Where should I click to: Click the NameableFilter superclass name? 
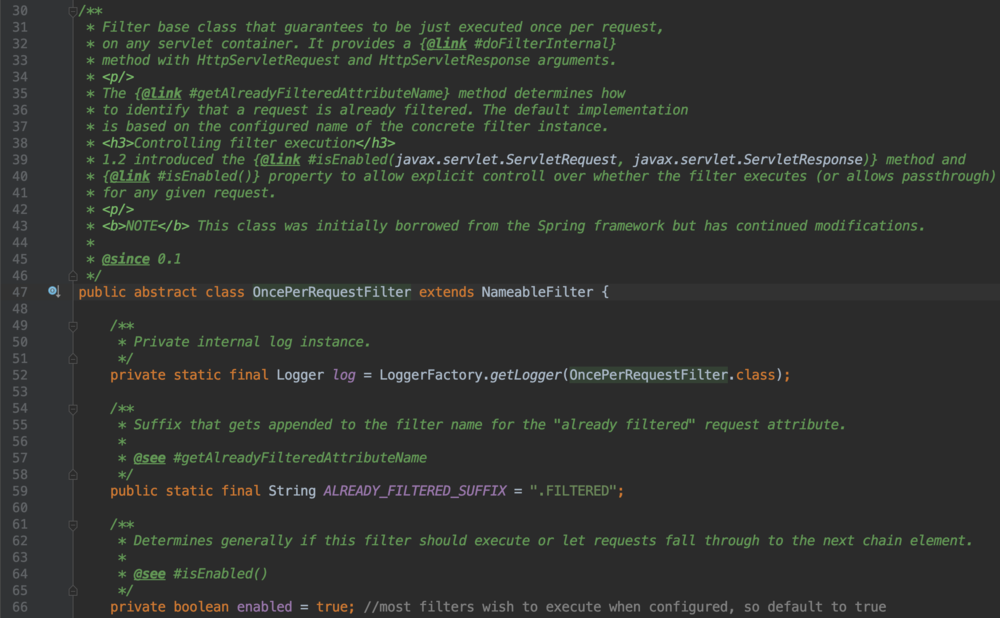(x=537, y=292)
